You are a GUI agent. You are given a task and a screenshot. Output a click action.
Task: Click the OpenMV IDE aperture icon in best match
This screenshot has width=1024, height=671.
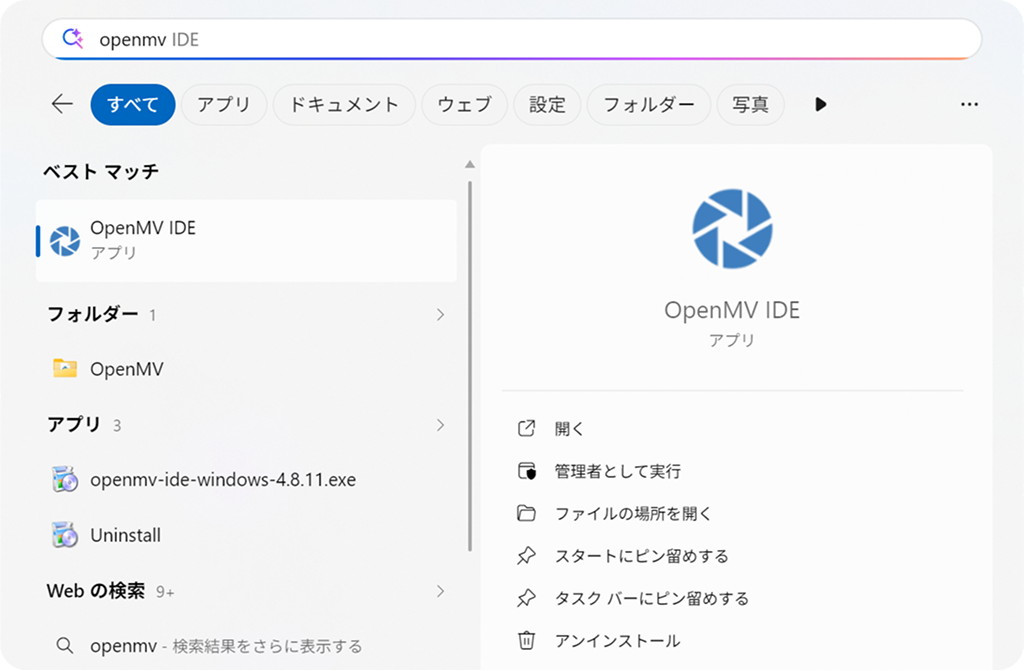click(x=65, y=240)
